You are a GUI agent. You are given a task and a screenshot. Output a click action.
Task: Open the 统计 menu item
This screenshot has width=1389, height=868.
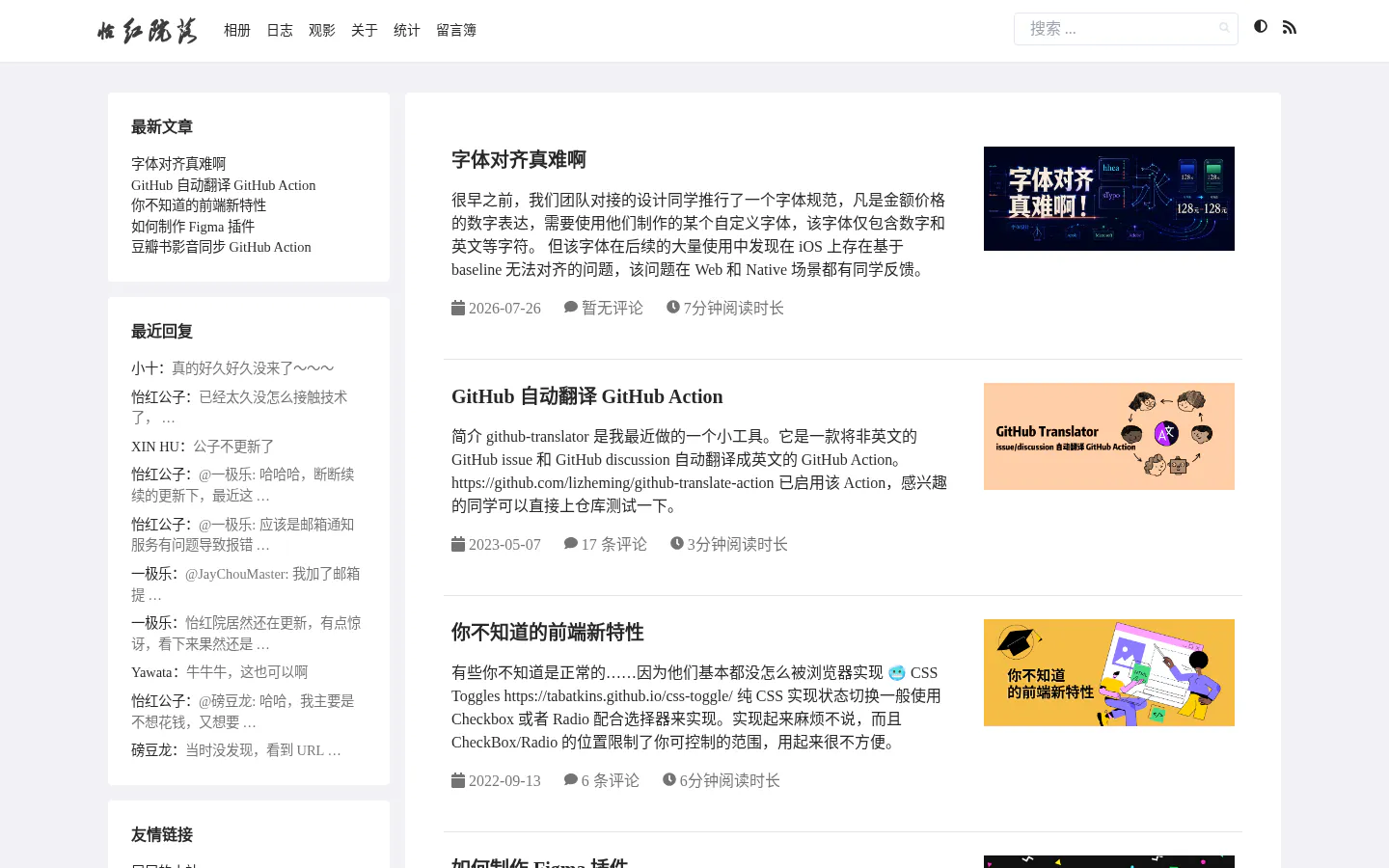(x=407, y=31)
